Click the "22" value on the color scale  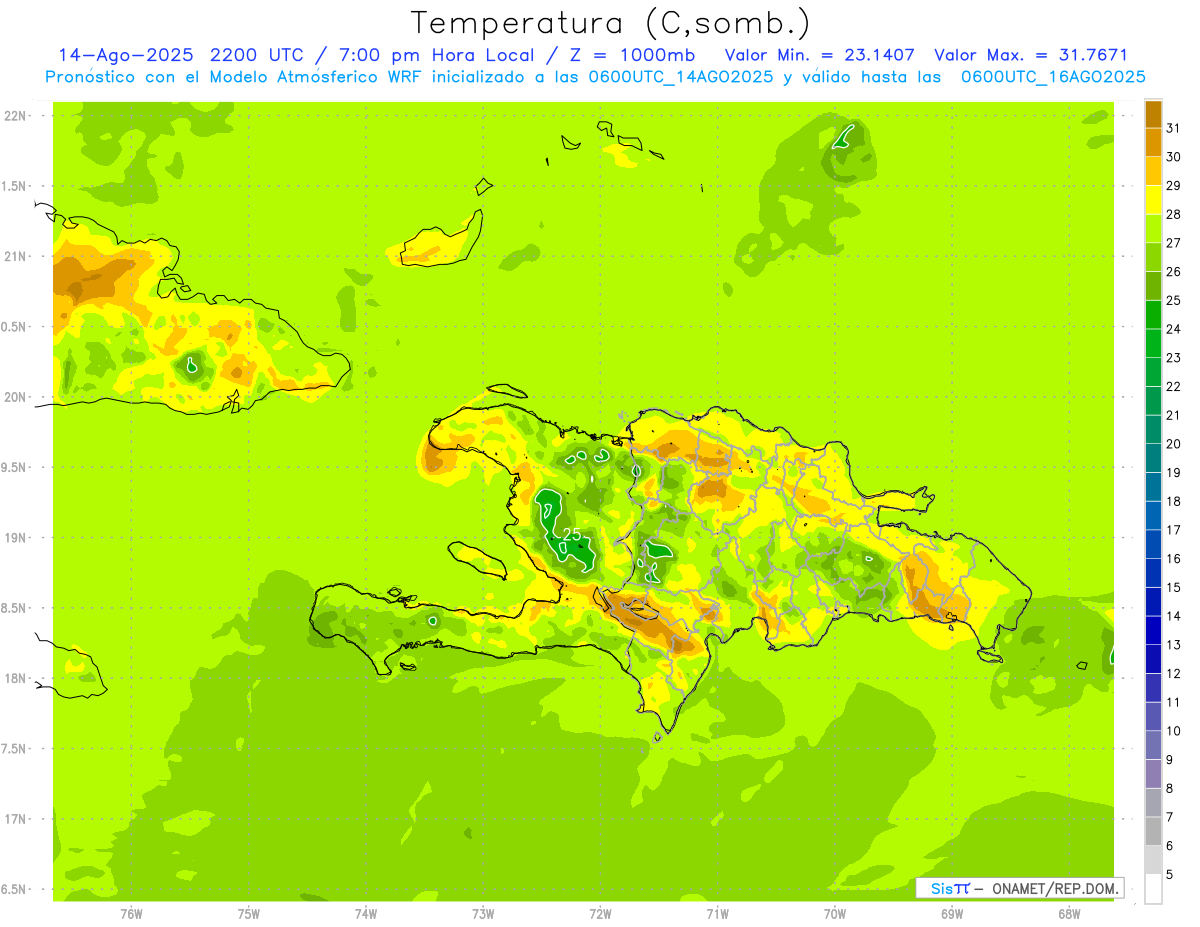(x=1174, y=386)
